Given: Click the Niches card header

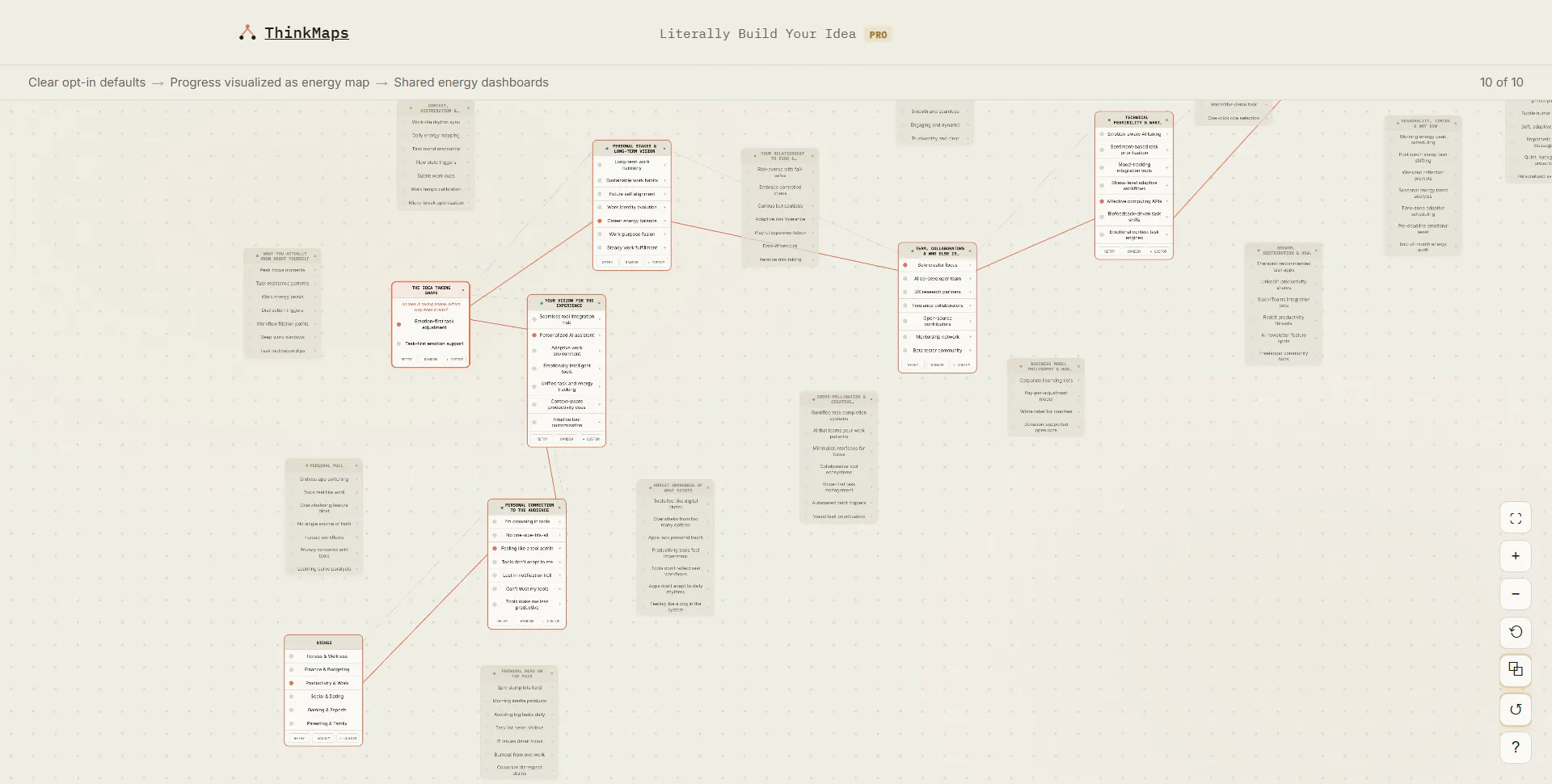Looking at the screenshot, I should coord(323,643).
